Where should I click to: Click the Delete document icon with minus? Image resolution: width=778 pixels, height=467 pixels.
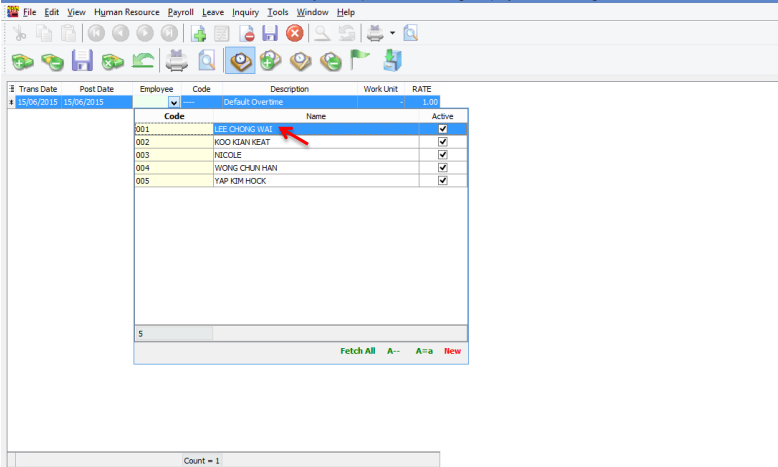click(x=247, y=33)
